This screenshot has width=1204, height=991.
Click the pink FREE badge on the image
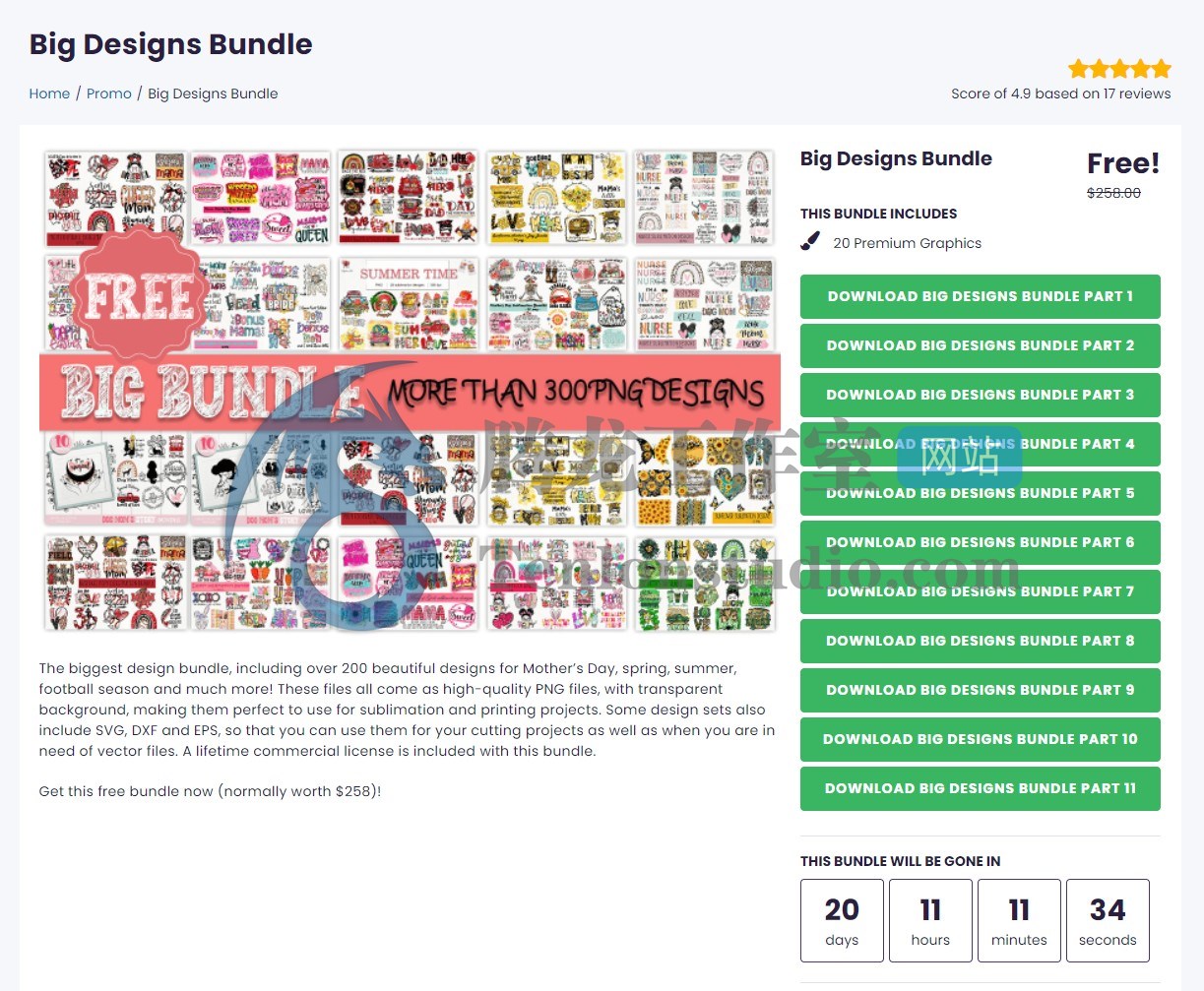point(139,297)
